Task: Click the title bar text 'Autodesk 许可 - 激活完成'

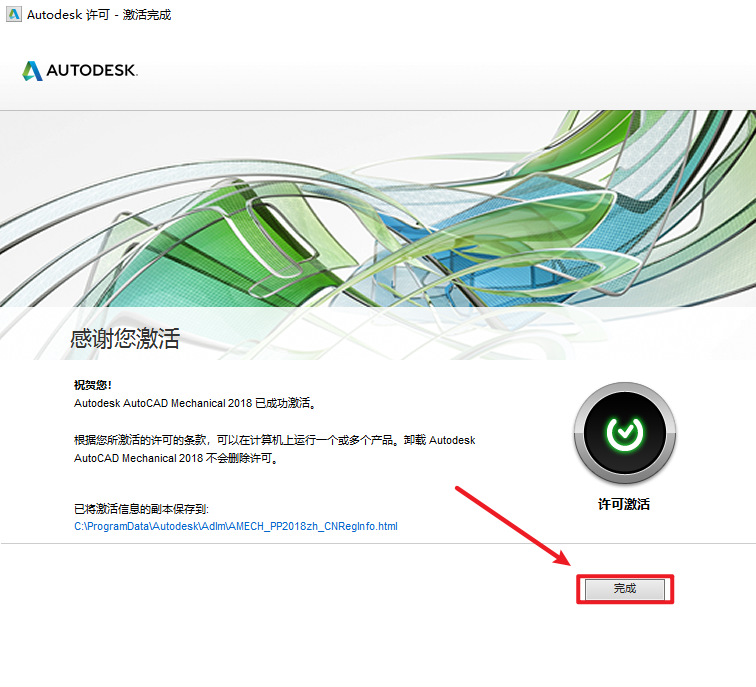Action: pos(99,15)
